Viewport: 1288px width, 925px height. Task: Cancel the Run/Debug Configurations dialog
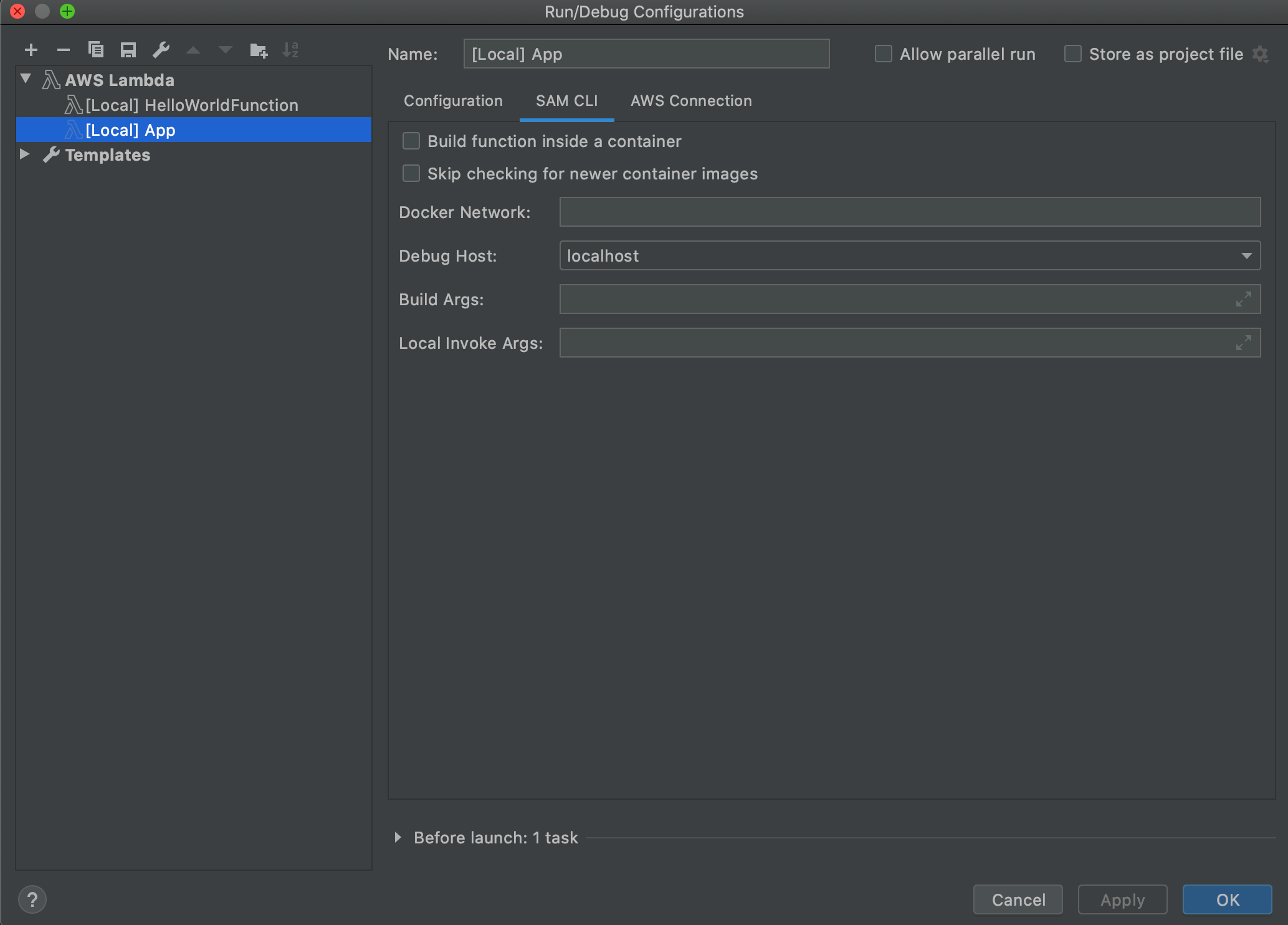point(1018,899)
